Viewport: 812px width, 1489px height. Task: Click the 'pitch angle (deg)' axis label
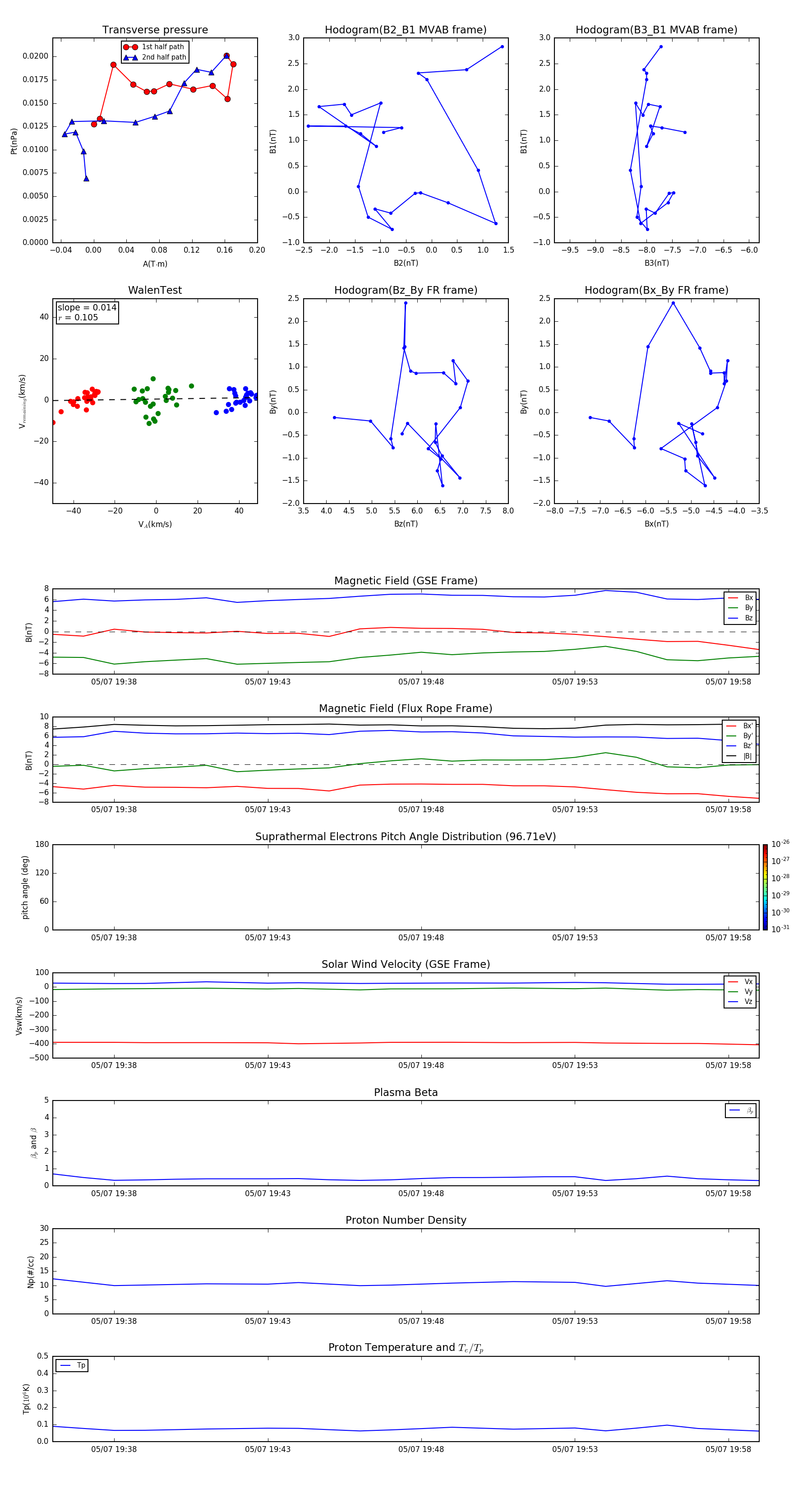(25, 887)
